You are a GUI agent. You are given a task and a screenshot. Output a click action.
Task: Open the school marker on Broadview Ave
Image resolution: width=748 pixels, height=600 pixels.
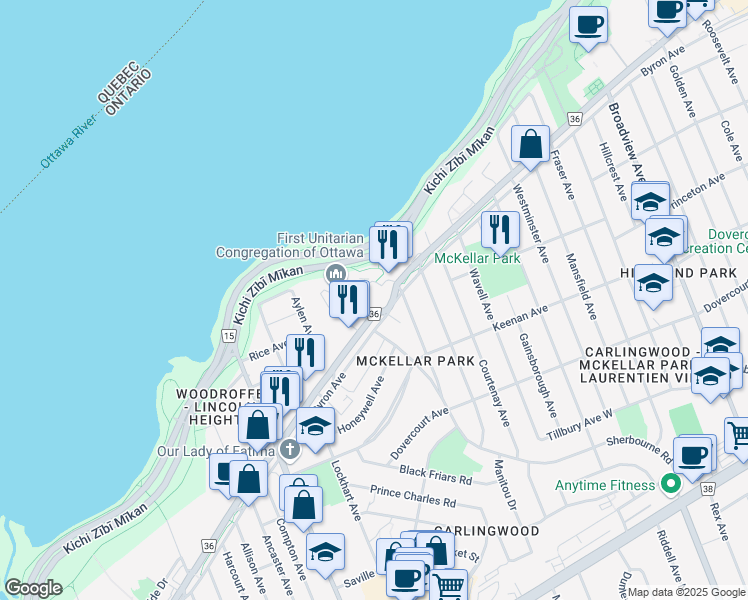pyautogui.click(x=650, y=199)
